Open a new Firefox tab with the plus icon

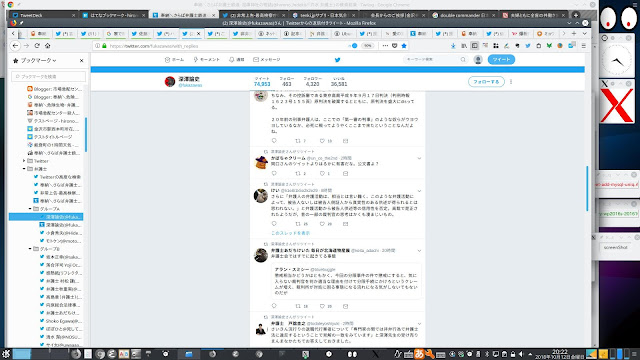pos(574,34)
